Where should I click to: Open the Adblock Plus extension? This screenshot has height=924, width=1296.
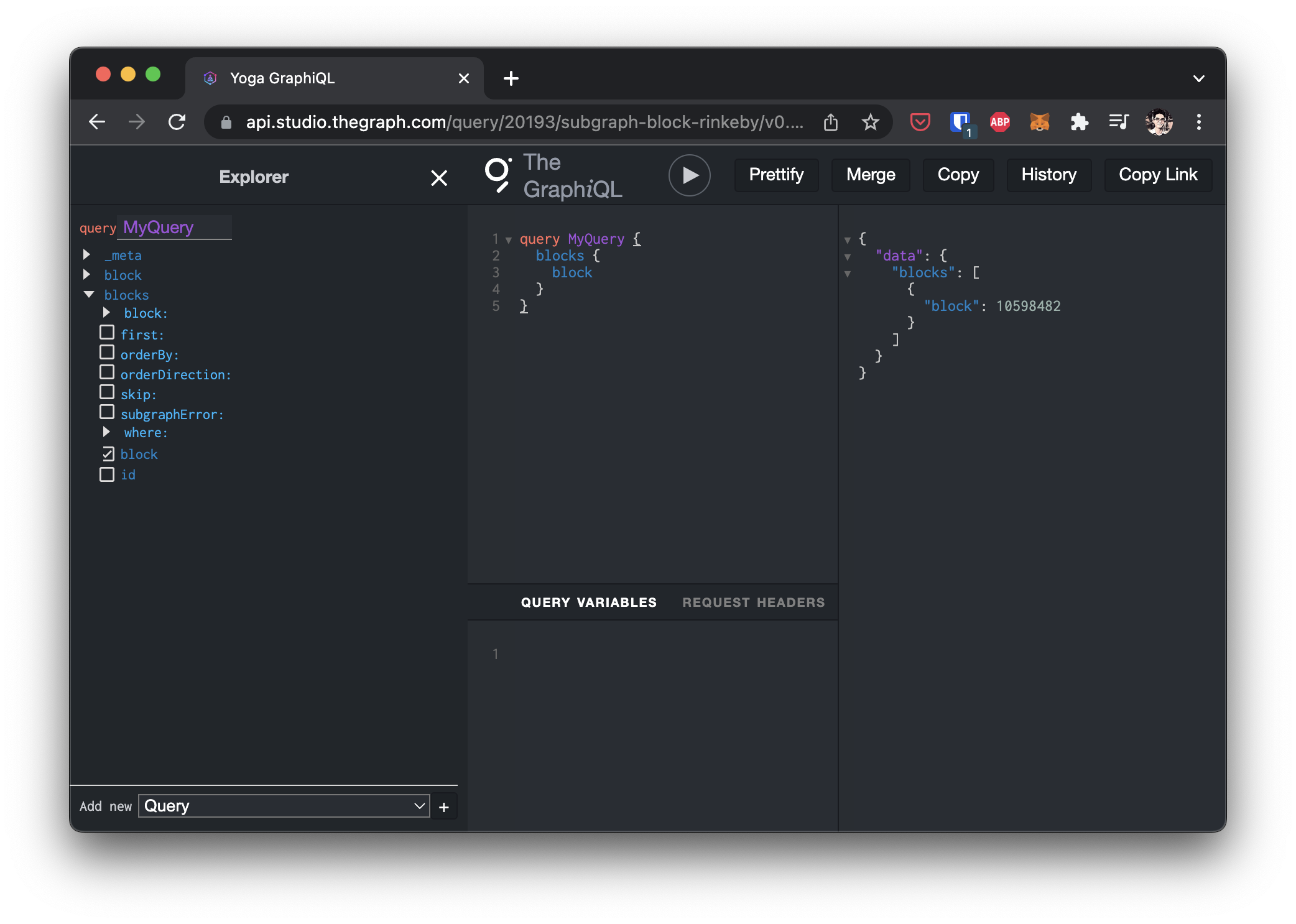tap(999, 122)
